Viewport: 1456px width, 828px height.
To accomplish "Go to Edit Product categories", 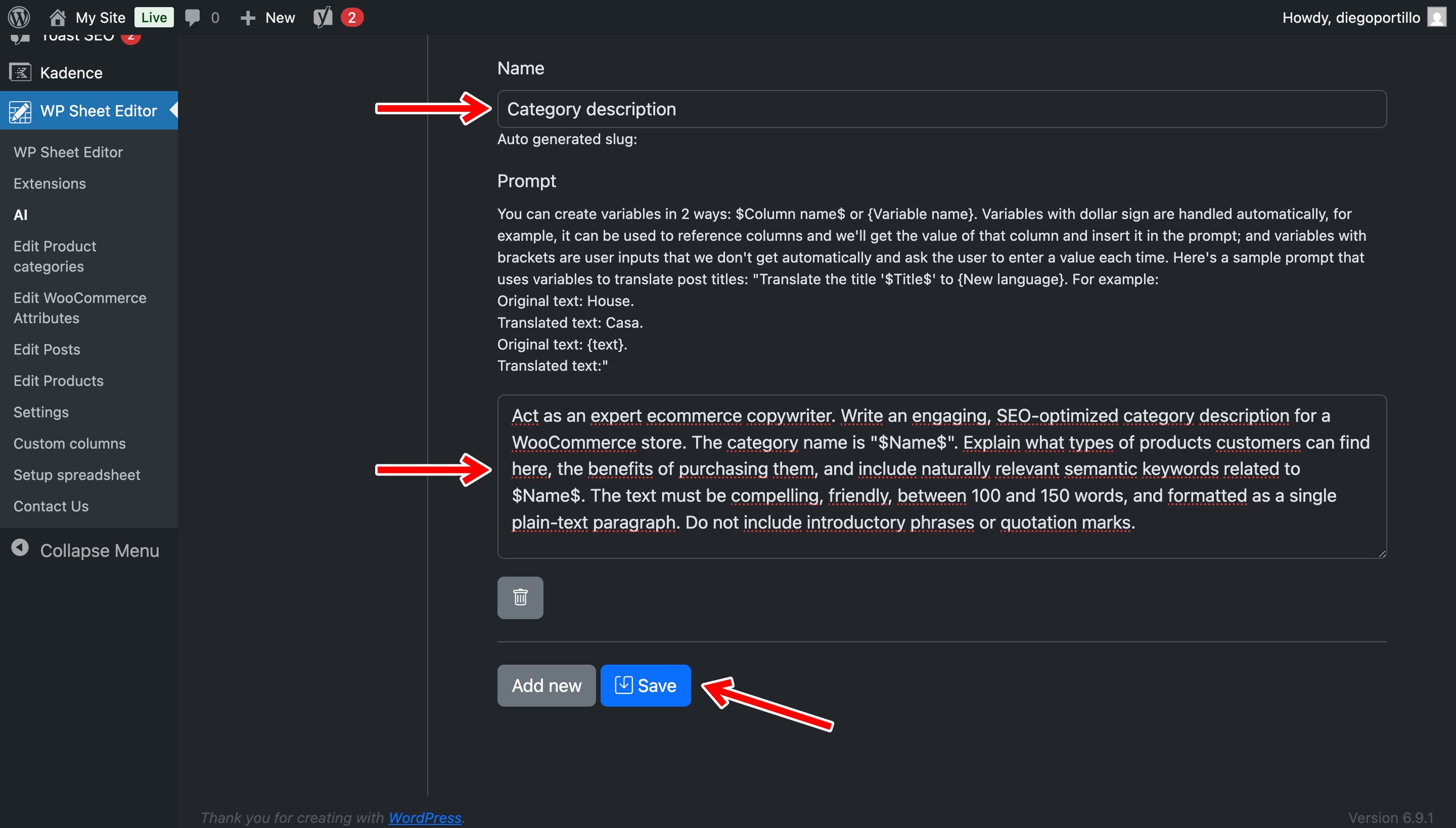I will [55, 256].
